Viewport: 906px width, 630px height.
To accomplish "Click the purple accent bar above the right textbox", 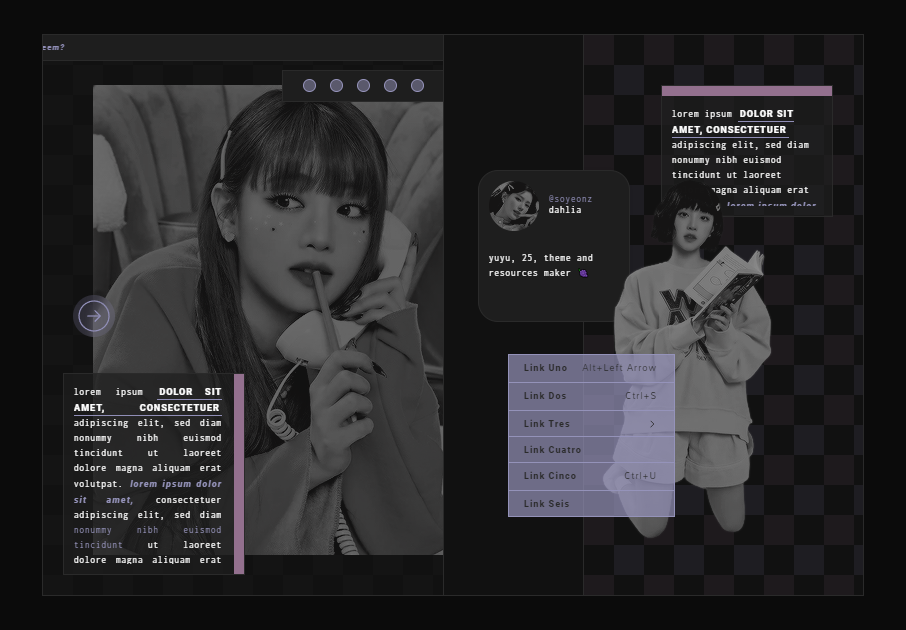I will coord(747,89).
